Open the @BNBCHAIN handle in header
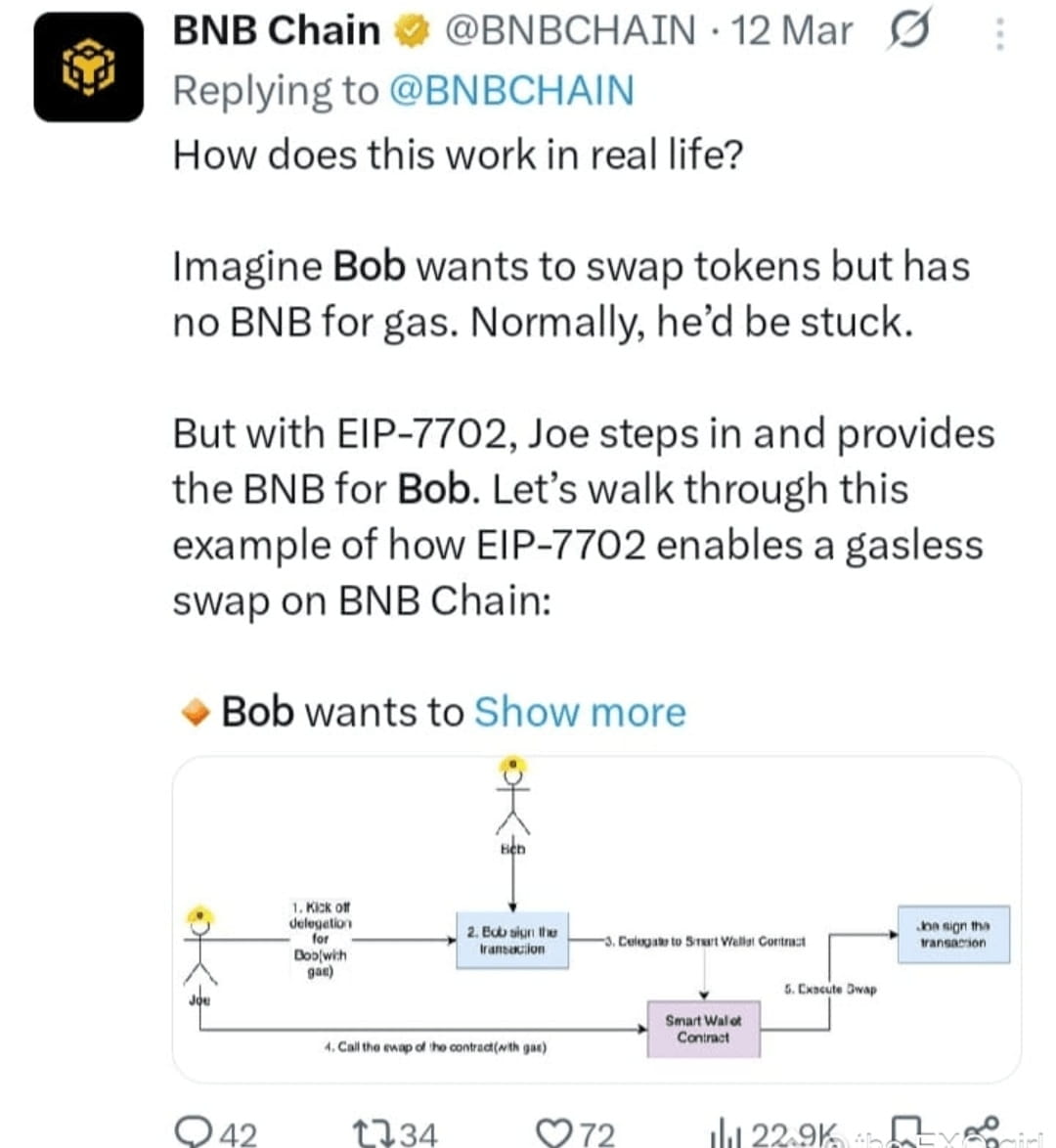The height and width of the screenshot is (1148, 1056). tap(570, 30)
